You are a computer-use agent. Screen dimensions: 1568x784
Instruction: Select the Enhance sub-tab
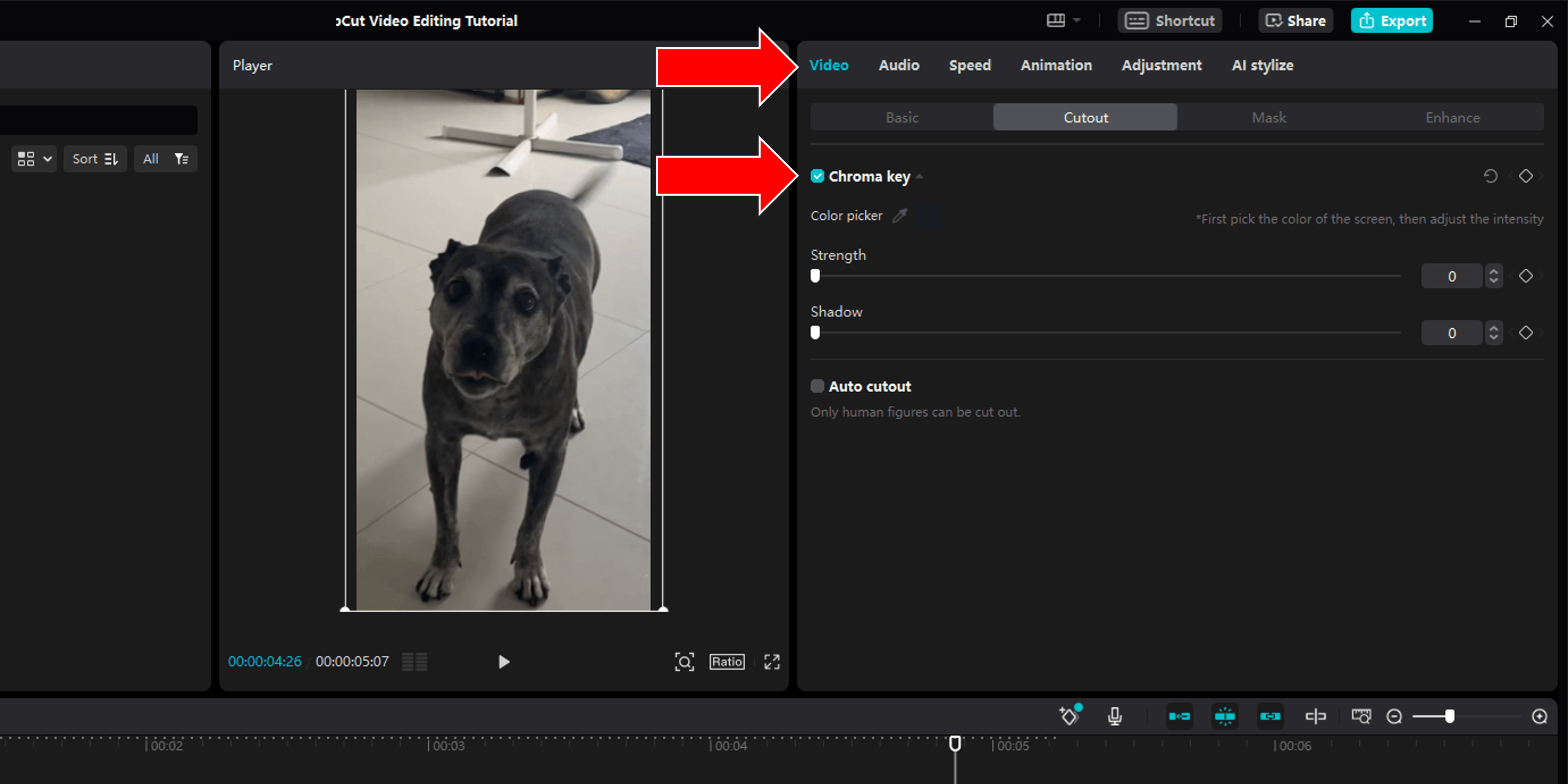(x=1452, y=118)
